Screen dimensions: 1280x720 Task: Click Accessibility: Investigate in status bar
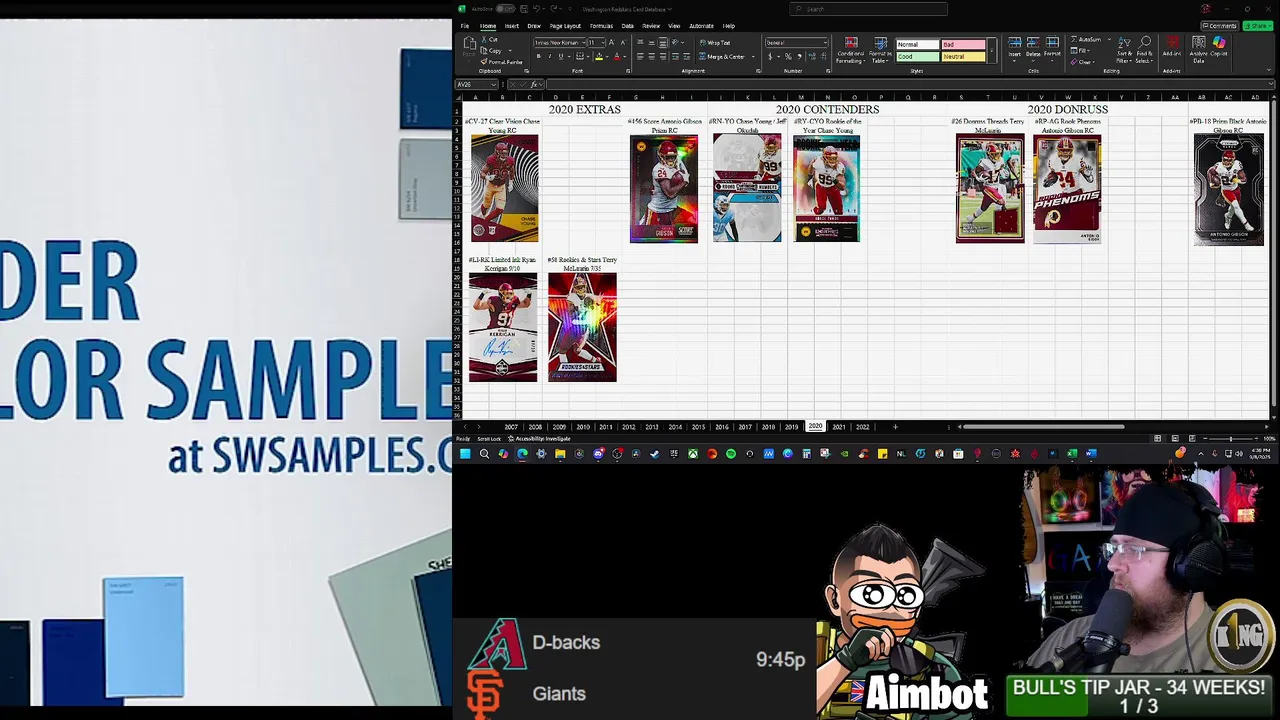click(x=540, y=438)
